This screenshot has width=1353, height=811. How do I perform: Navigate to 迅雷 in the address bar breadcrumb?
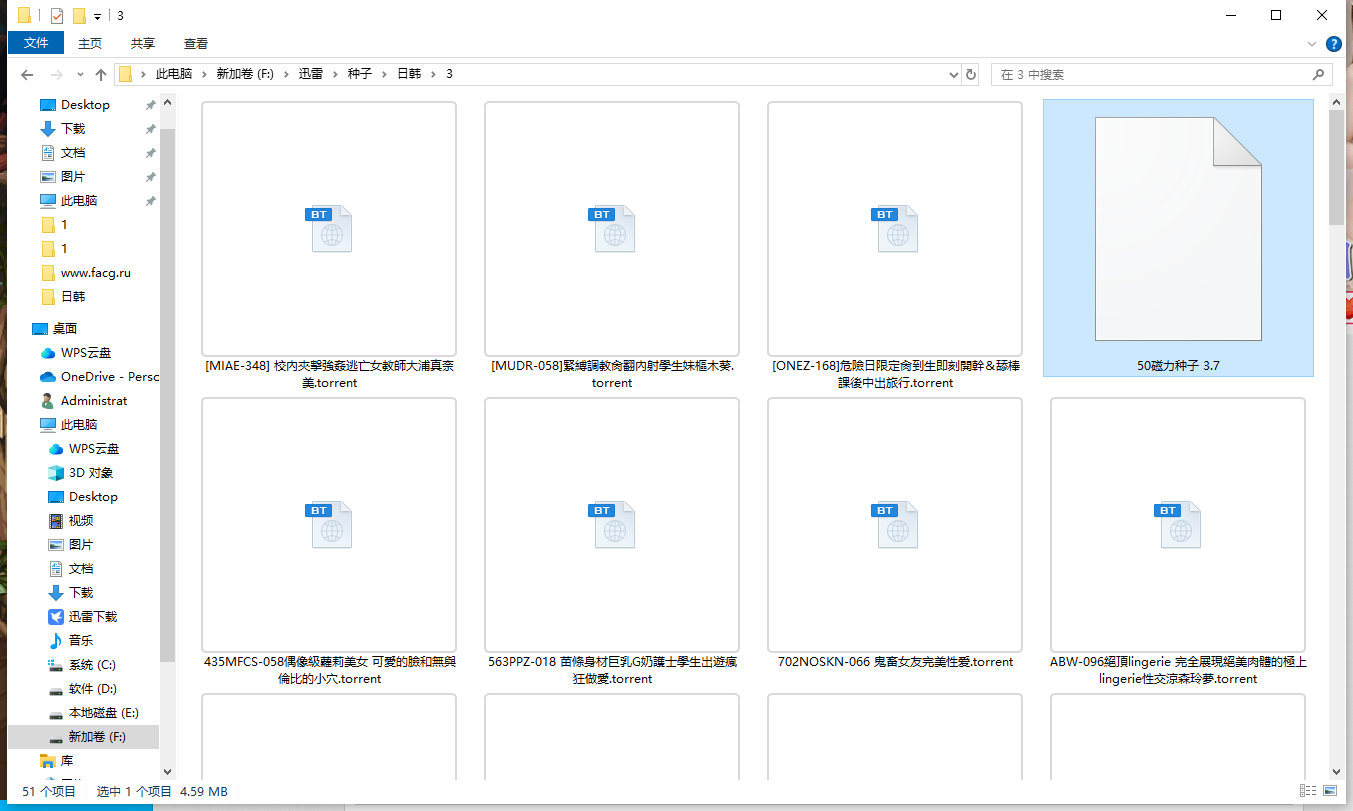click(310, 75)
